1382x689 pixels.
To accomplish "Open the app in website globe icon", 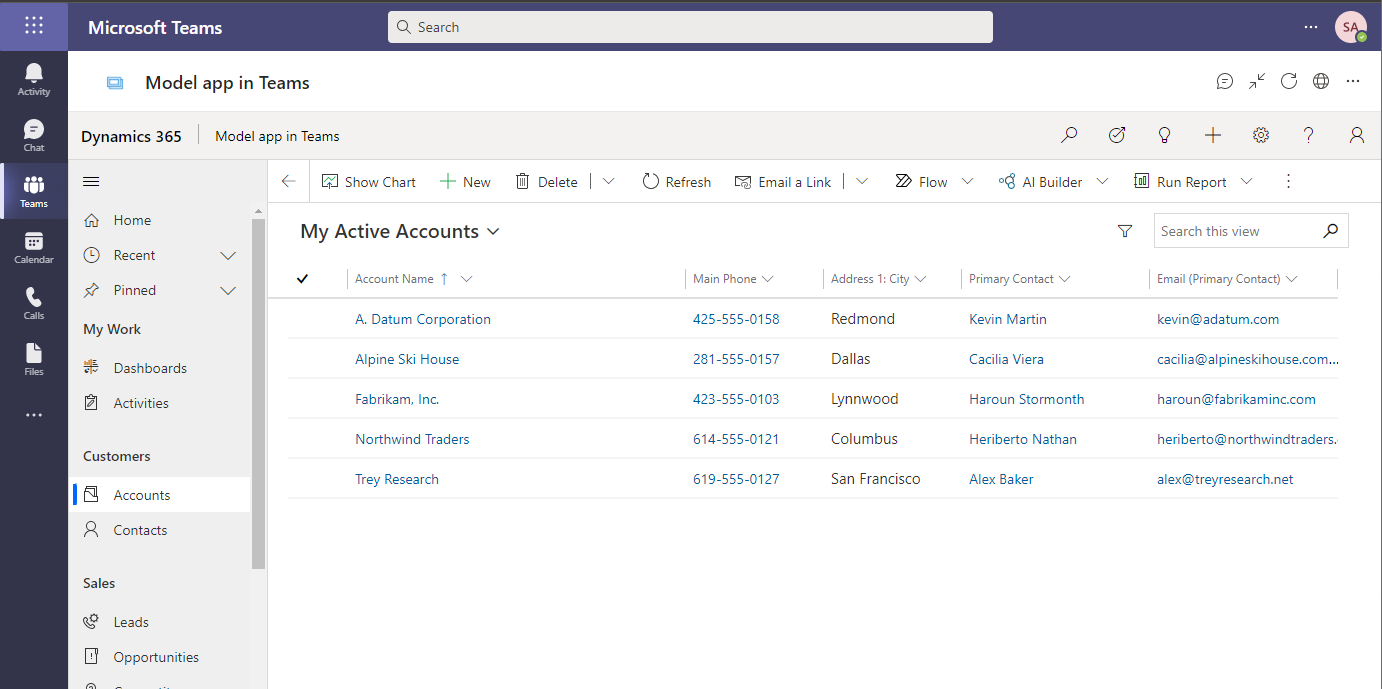I will click(x=1321, y=82).
